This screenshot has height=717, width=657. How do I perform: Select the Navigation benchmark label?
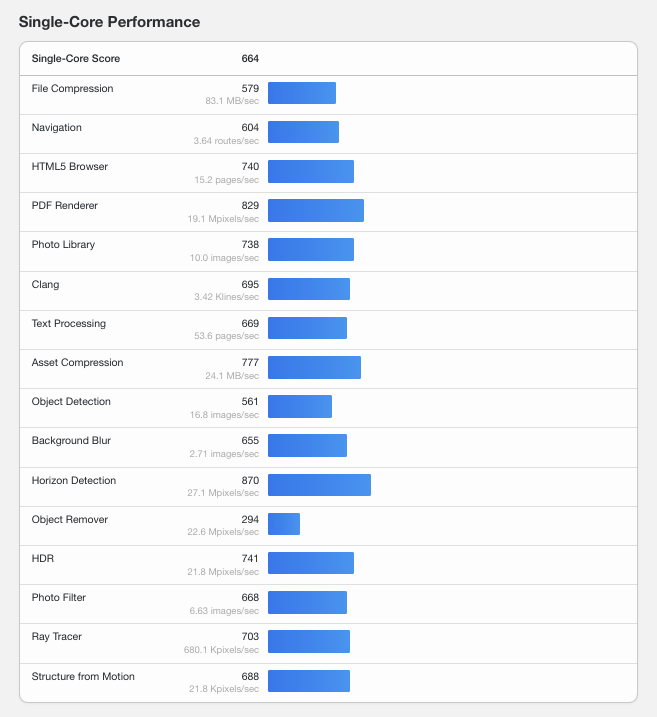[57, 128]
